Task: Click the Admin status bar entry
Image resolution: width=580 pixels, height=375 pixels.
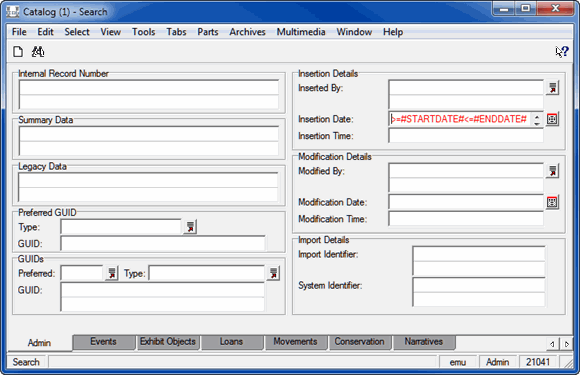Action: pos(498,362)
